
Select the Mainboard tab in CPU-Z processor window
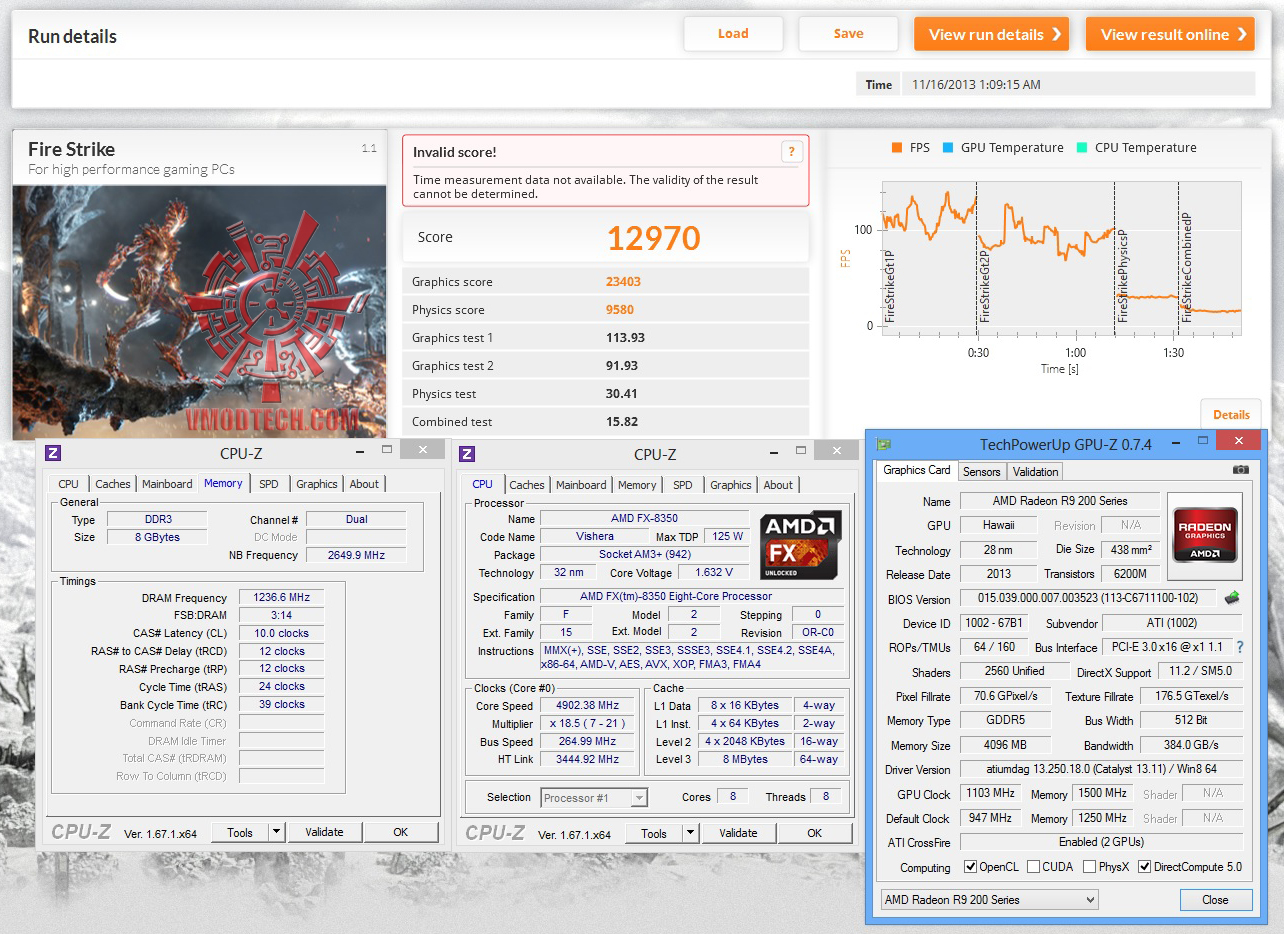pyautogui.click(x=581, y=485)
